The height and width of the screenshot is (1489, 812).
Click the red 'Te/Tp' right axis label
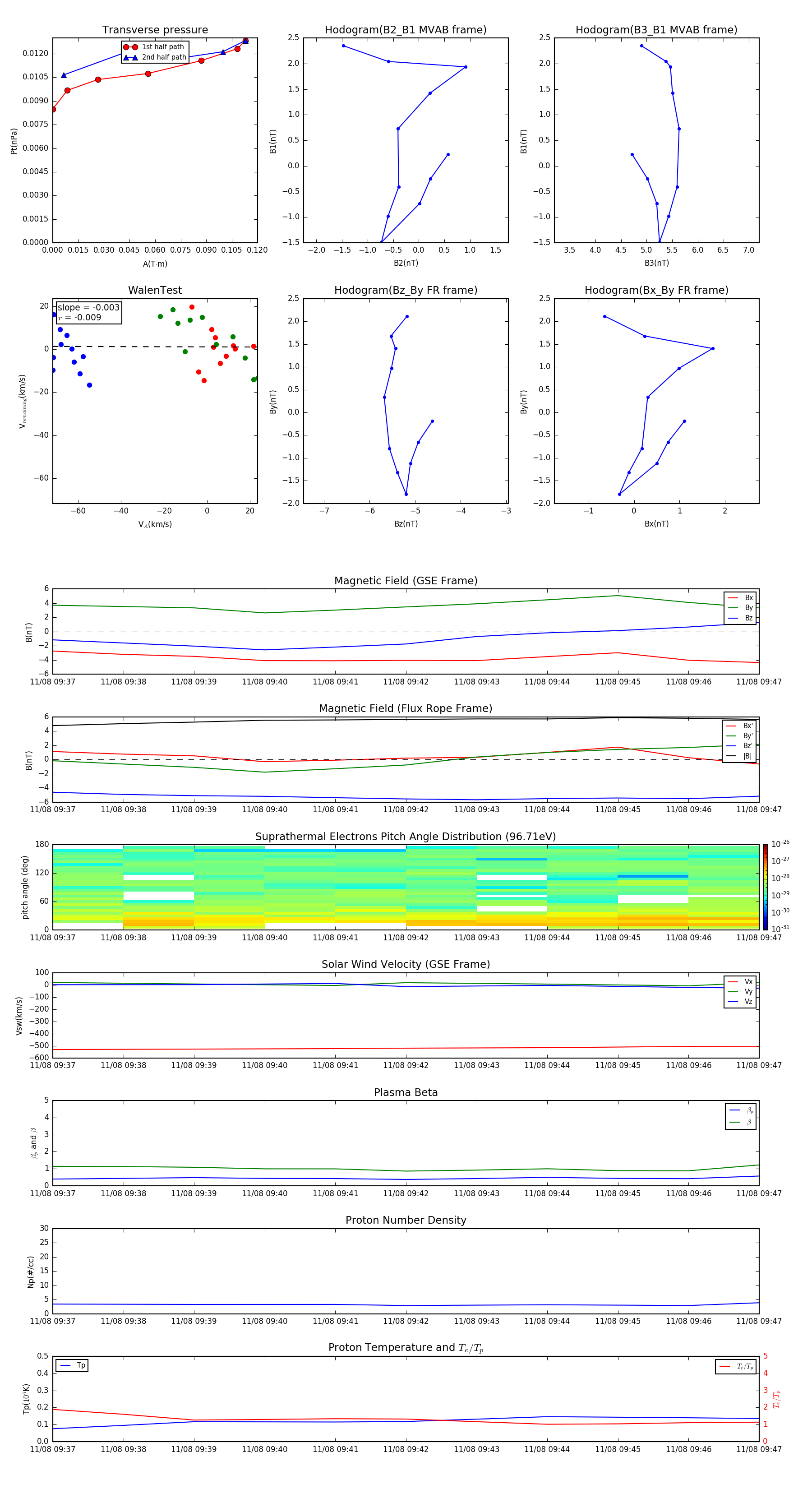click(777, 1399)
